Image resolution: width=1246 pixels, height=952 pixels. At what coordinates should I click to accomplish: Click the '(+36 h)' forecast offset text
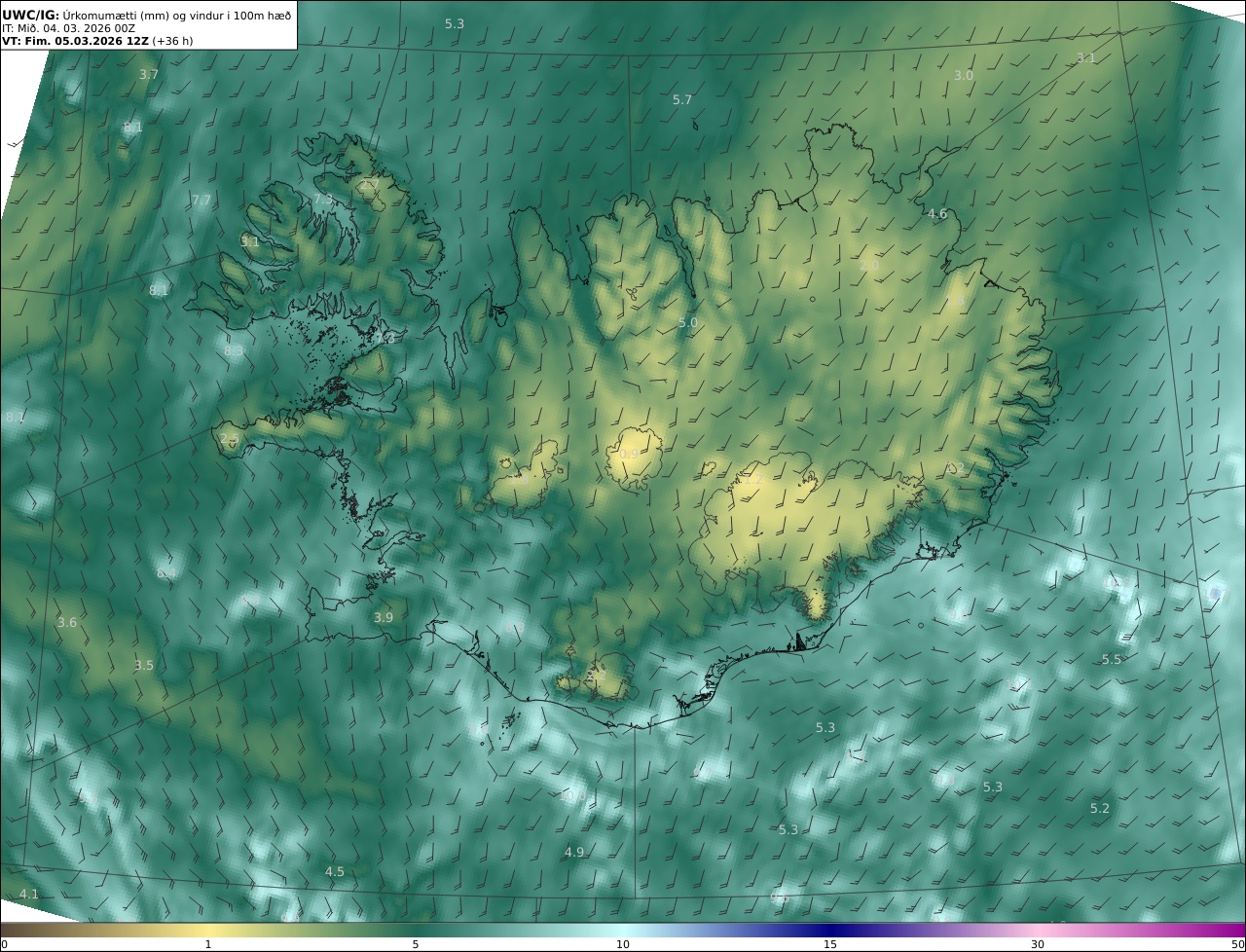(173, 41)
